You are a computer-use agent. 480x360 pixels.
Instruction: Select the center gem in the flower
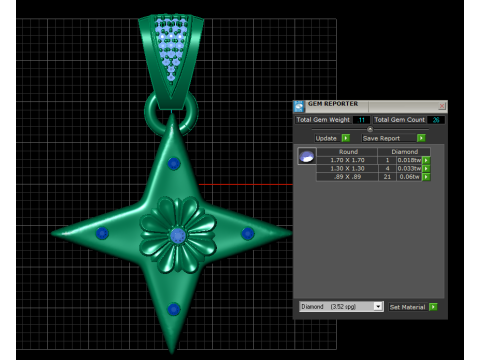click(x=178, y=235)
